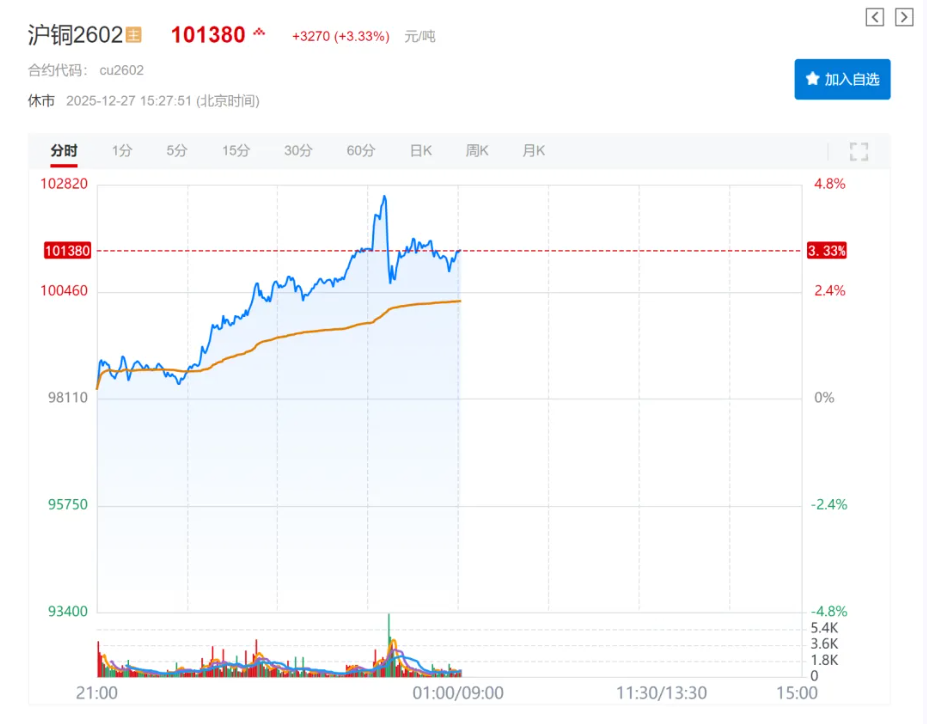Toggle fullscreen chart view icon
The height and width of the screenshot is (724, 927).
click(858, 152)
